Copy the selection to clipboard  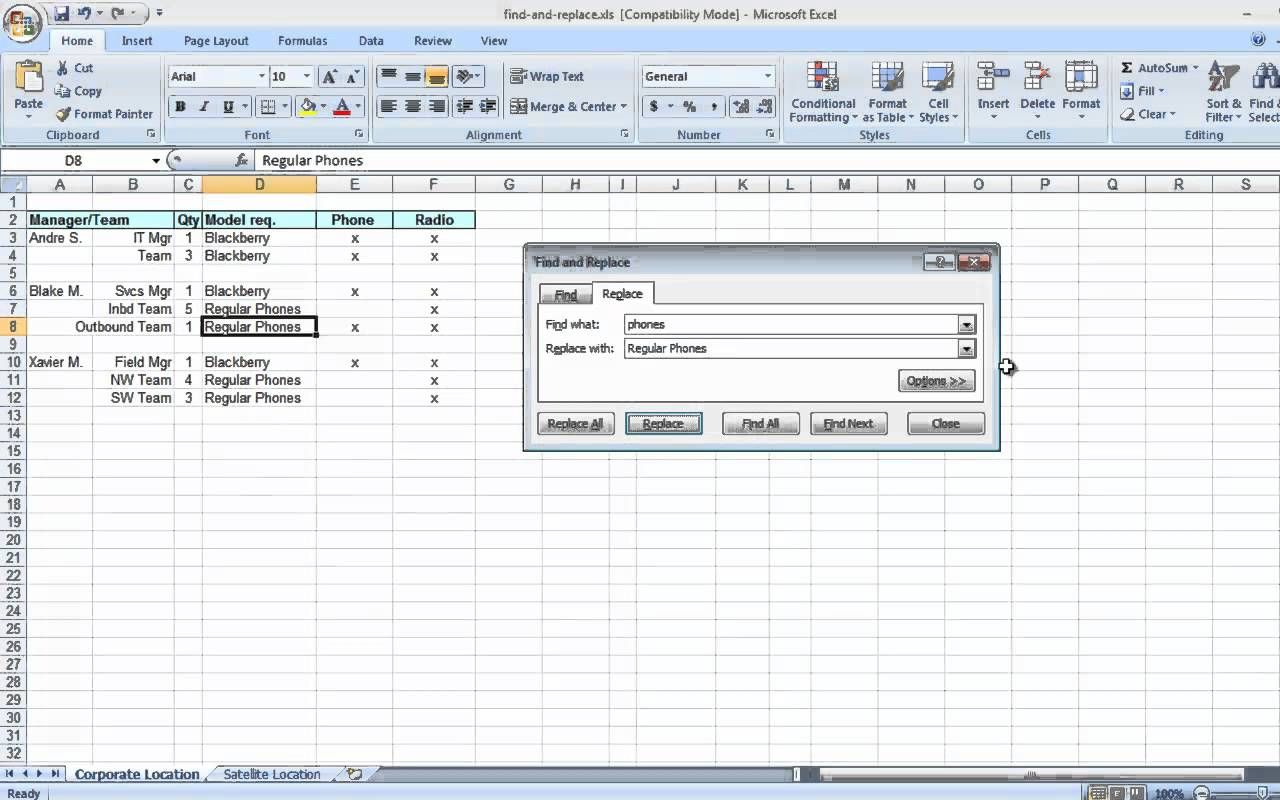click(79, 91)
